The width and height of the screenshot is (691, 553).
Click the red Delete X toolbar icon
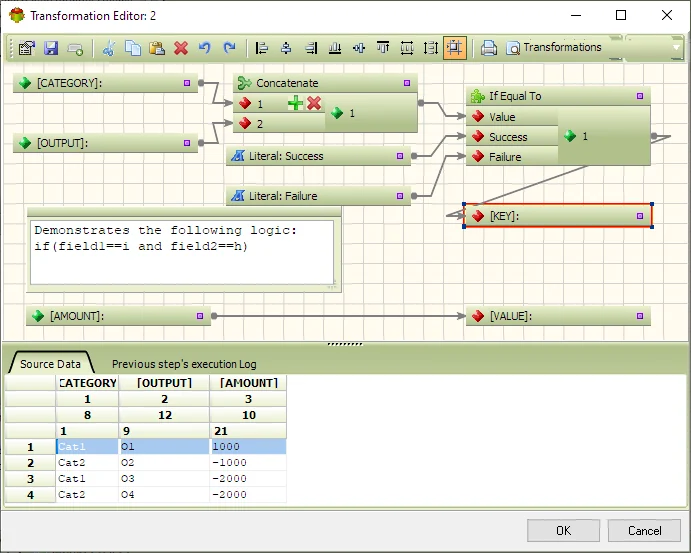tap(181, 48)
